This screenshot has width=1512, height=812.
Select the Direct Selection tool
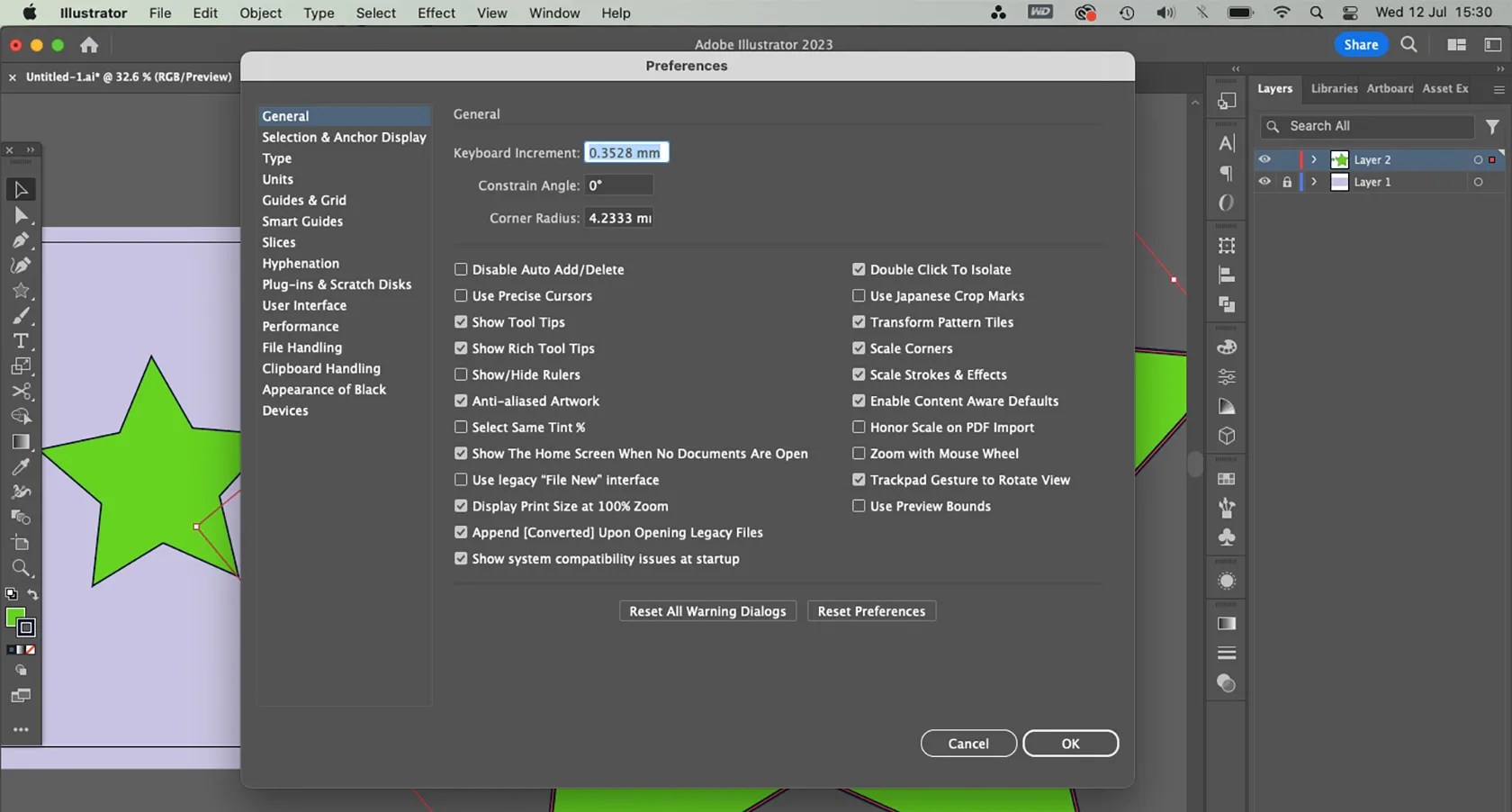pyautogui.click(x=21, y=214)
